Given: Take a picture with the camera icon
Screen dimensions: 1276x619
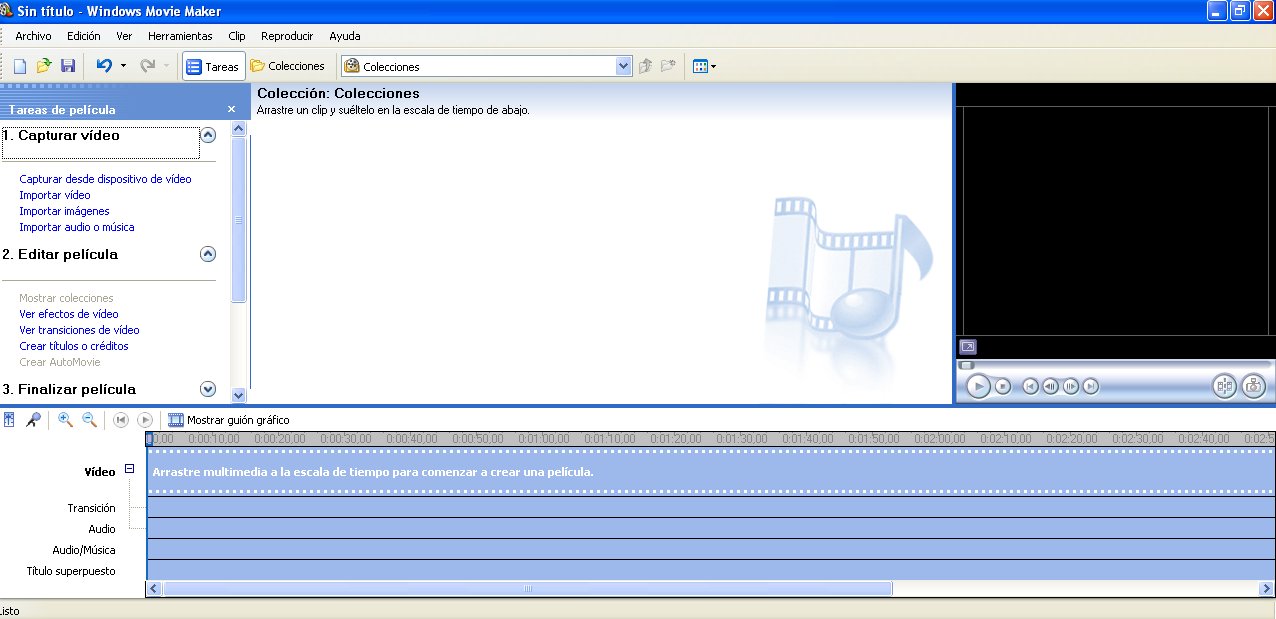Looking at the screenshot, I should coord(1254,386).
